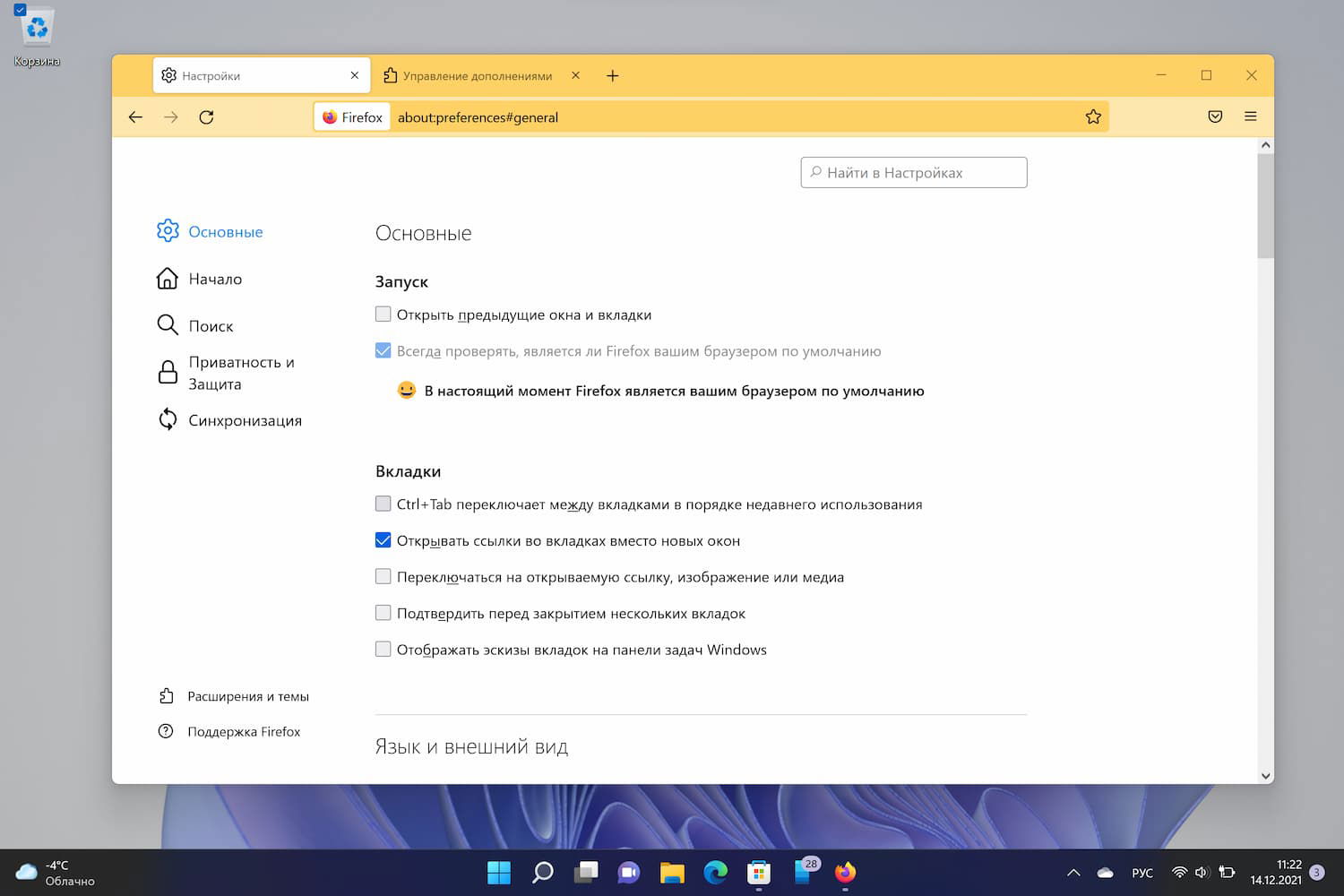Image resolution: width=1344 pixels, height=896 pixels.
Task: Show hidden system tray icons
Action: 1073,873
